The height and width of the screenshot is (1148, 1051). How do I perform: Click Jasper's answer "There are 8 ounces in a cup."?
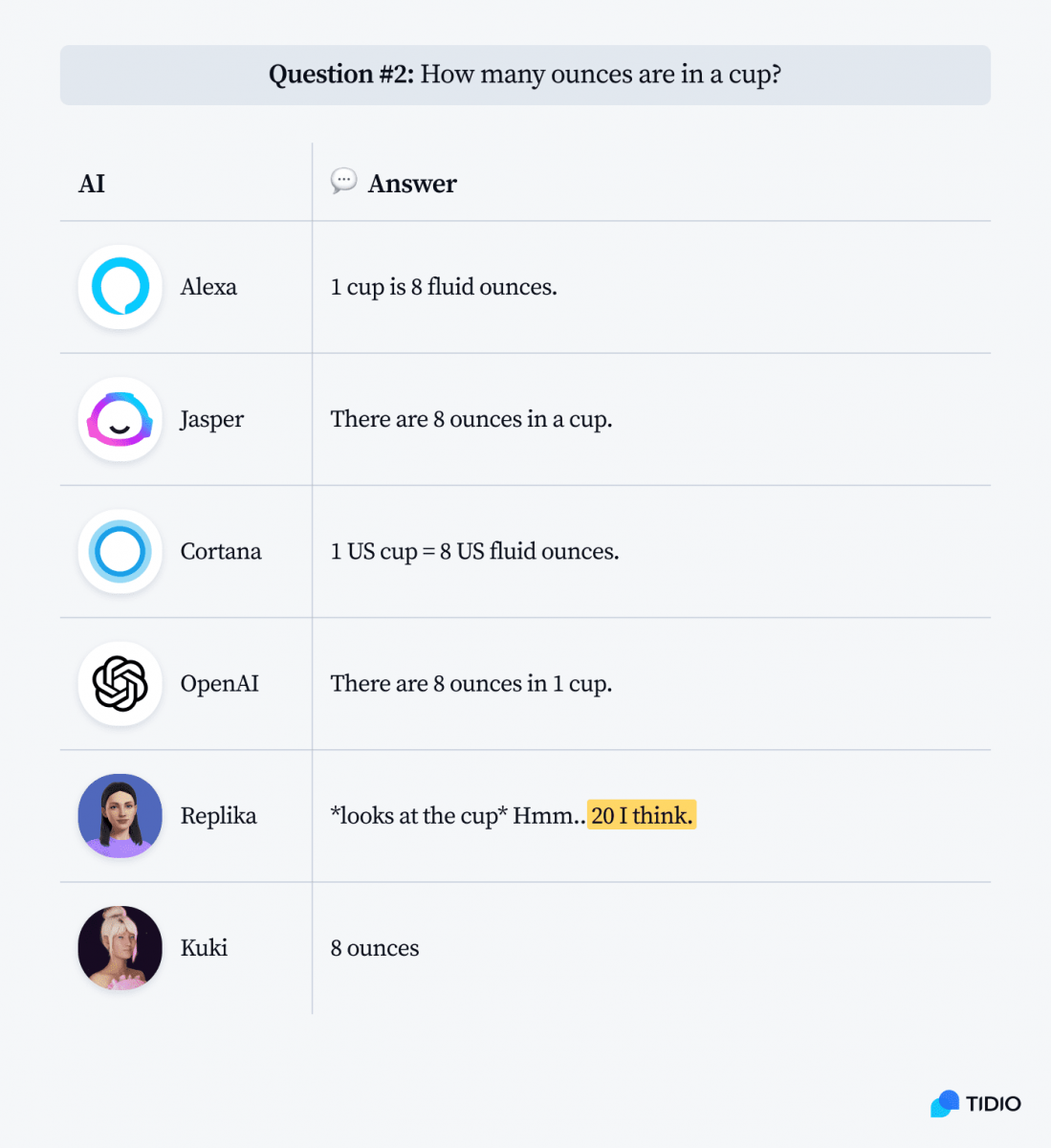471,419
